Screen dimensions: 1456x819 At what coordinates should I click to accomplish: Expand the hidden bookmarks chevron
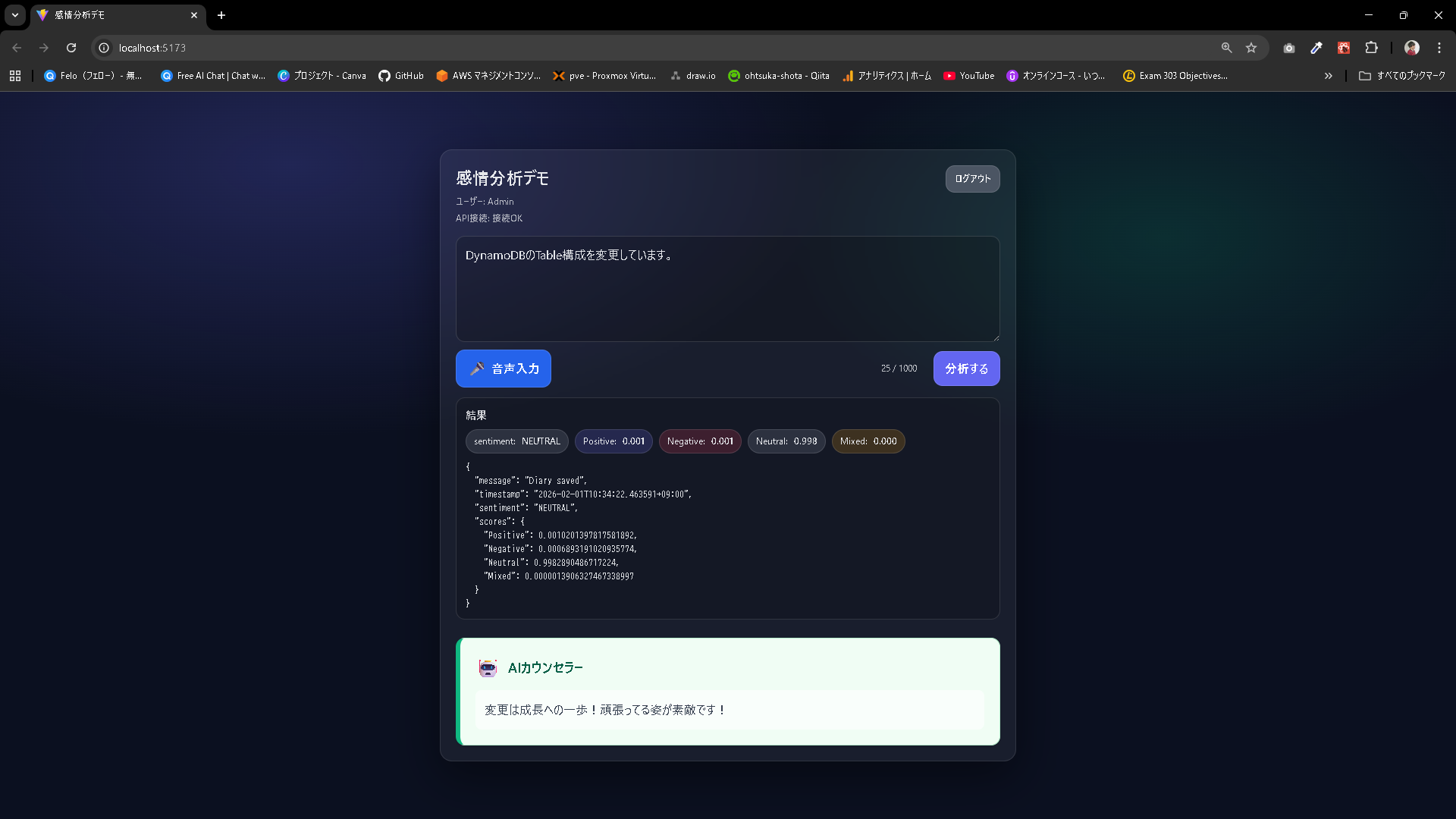pyautogui.click(x=1328, y=76)
